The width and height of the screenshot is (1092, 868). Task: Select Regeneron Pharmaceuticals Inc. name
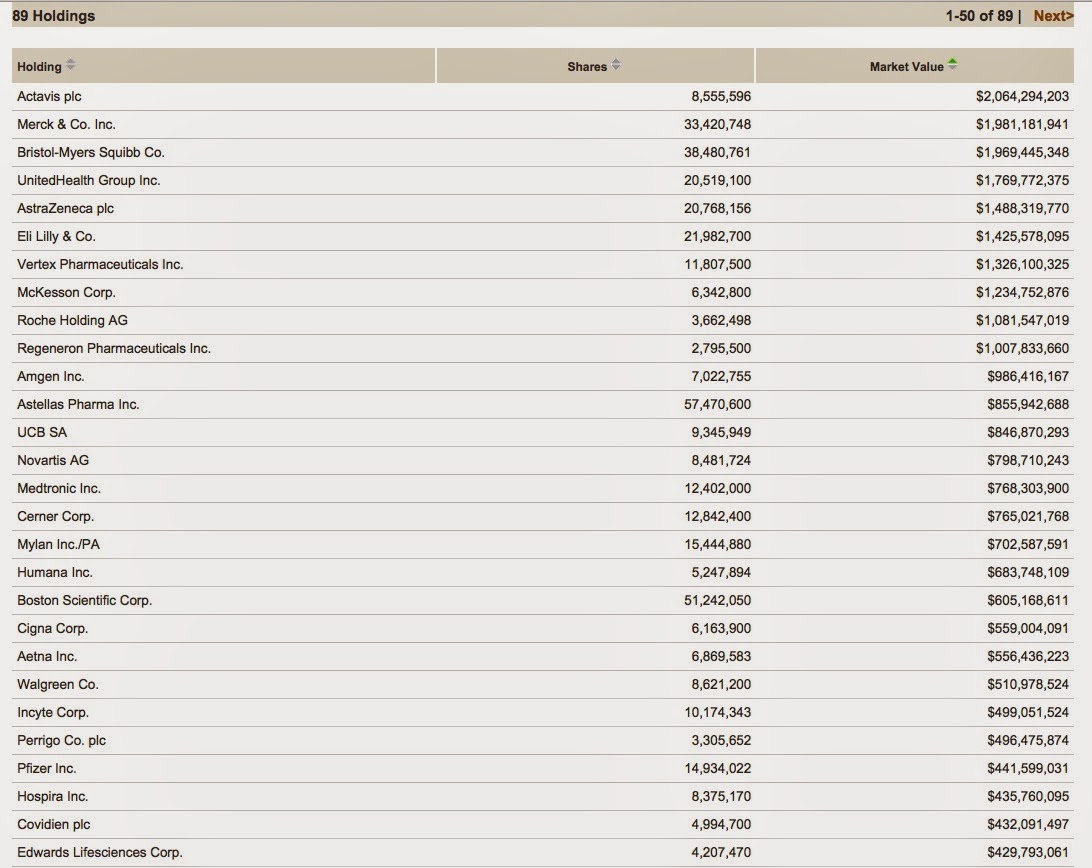point(114,348)
